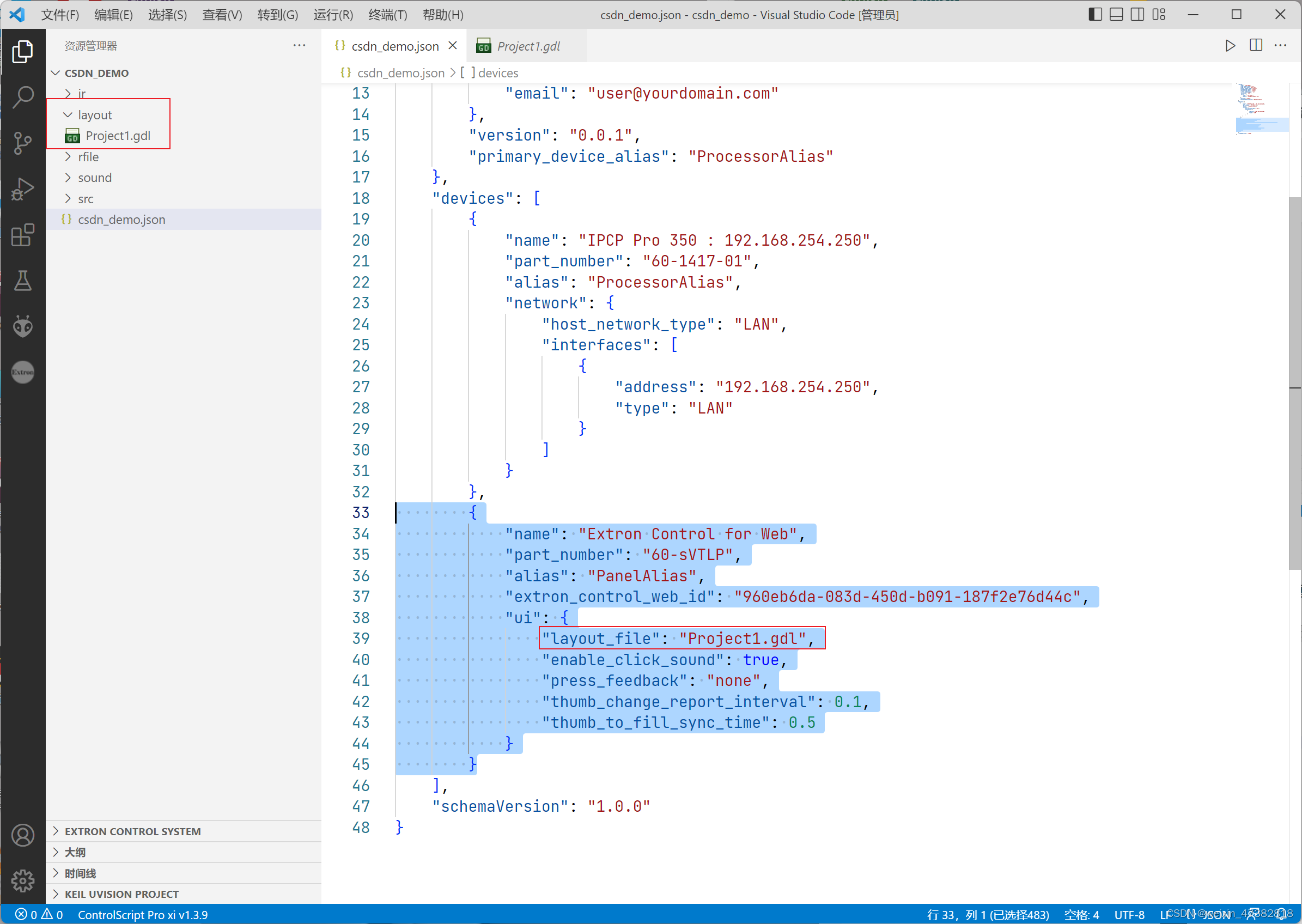Open Project1.gdl file in explorer
This screenshot has height=924, width=1302.
[118, 136]
